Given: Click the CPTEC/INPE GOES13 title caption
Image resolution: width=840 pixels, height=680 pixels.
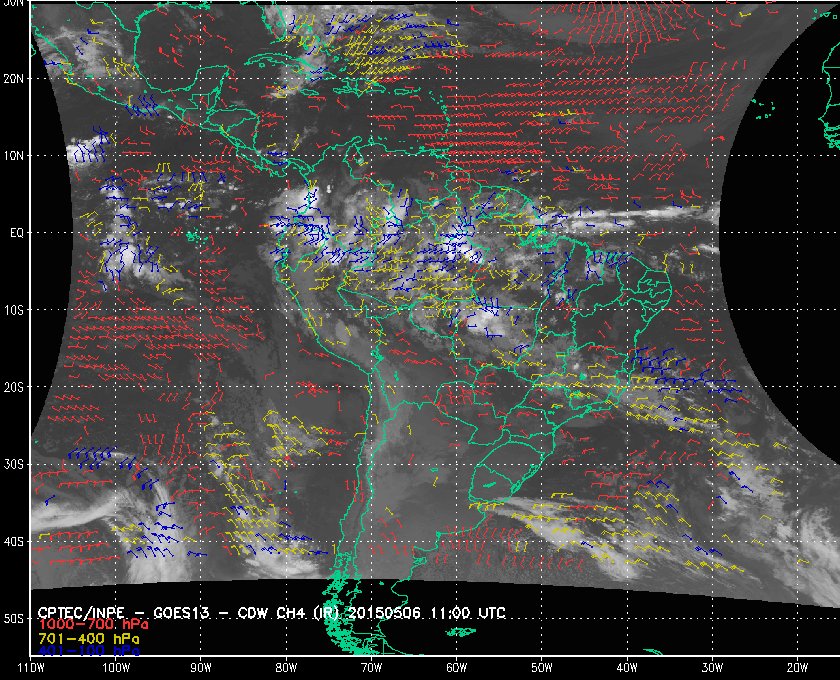Looking at the screenshot, I should [272, 613].
